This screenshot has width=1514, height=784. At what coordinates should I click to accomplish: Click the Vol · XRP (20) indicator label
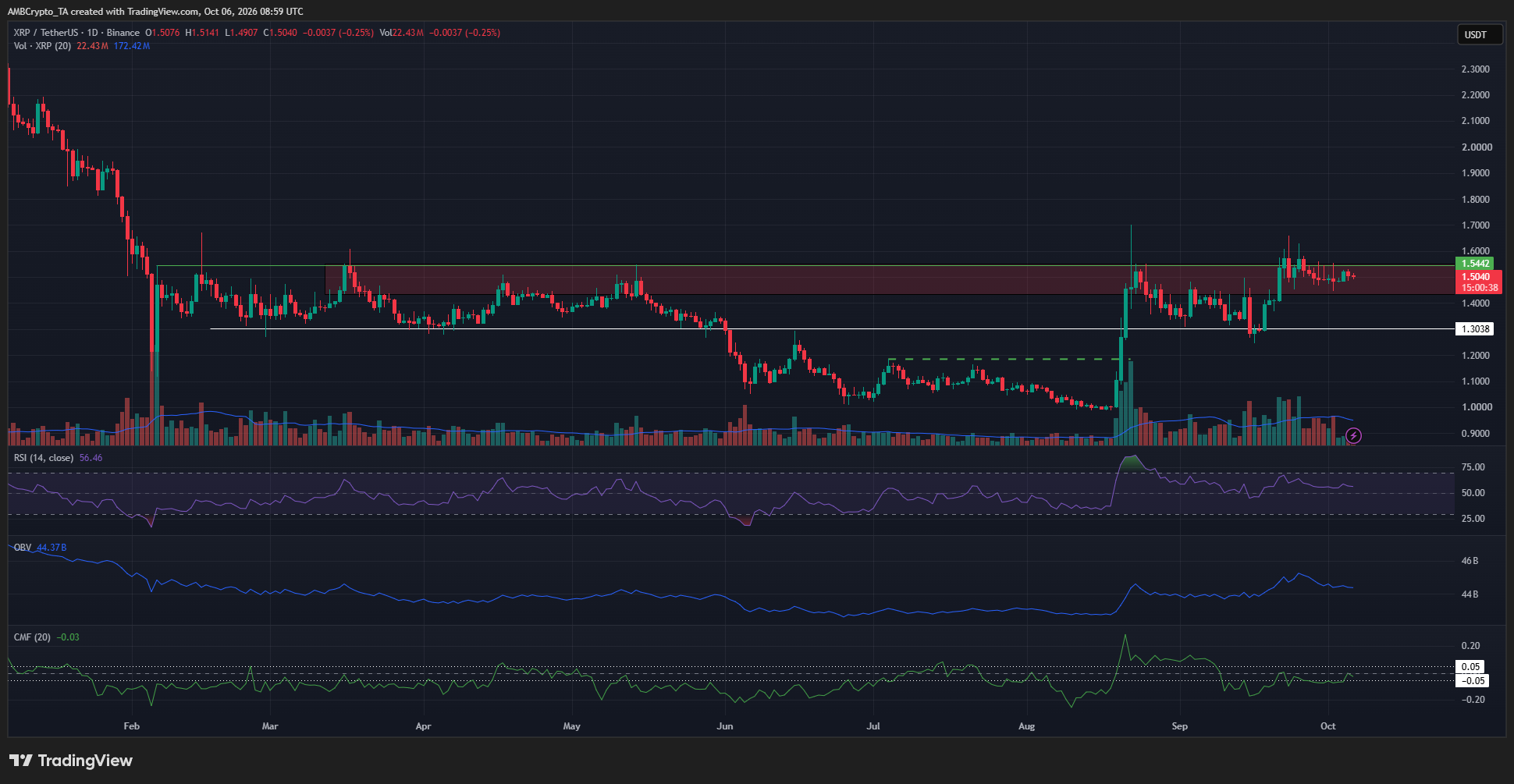click(x=42, y=46)
